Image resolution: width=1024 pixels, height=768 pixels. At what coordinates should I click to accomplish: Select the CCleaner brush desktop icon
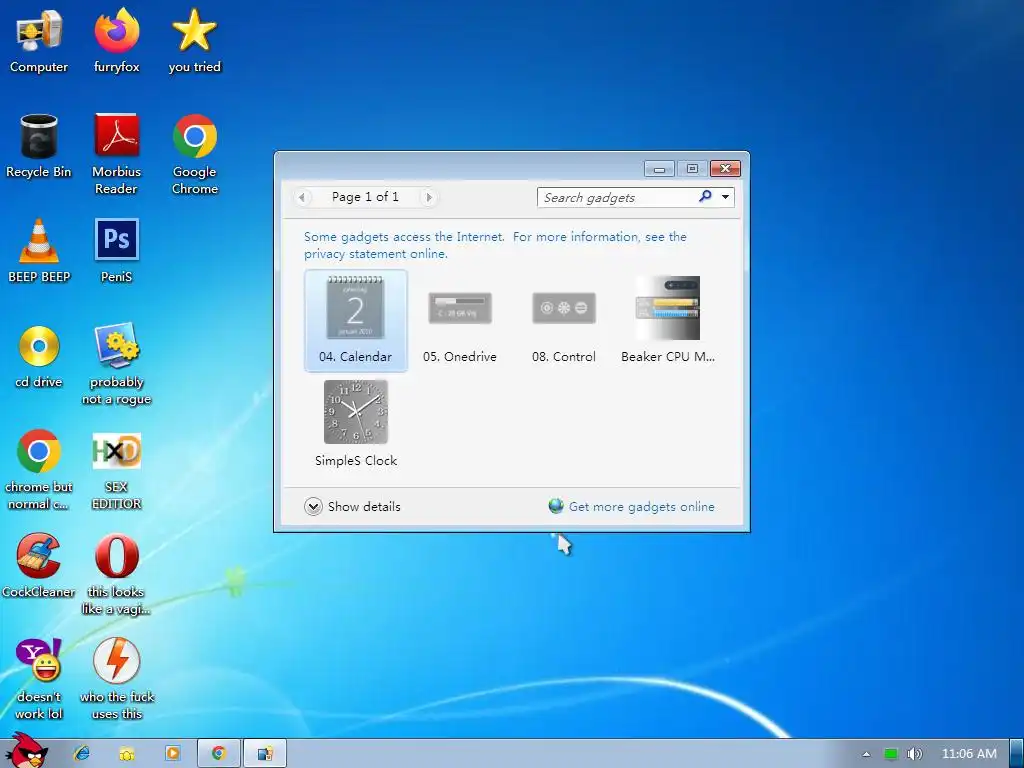39,566
